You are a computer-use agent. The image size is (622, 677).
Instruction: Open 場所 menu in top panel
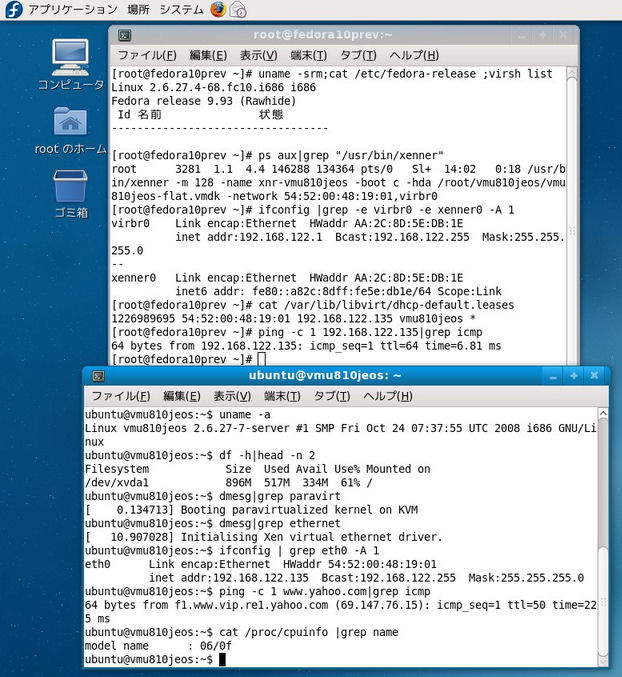138,9
